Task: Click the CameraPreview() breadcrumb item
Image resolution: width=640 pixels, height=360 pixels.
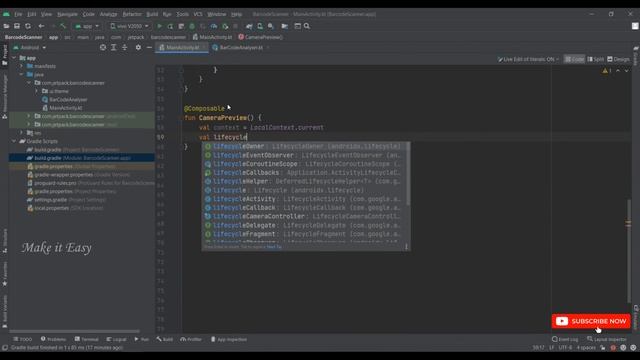Action: pos(260,37)
